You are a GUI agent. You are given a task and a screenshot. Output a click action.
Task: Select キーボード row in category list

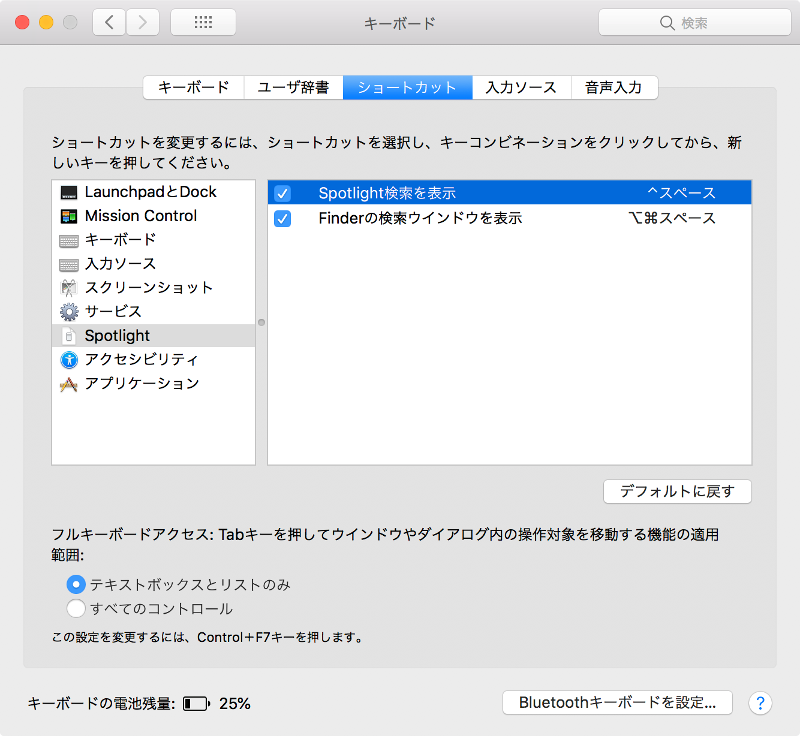[154, 240]
